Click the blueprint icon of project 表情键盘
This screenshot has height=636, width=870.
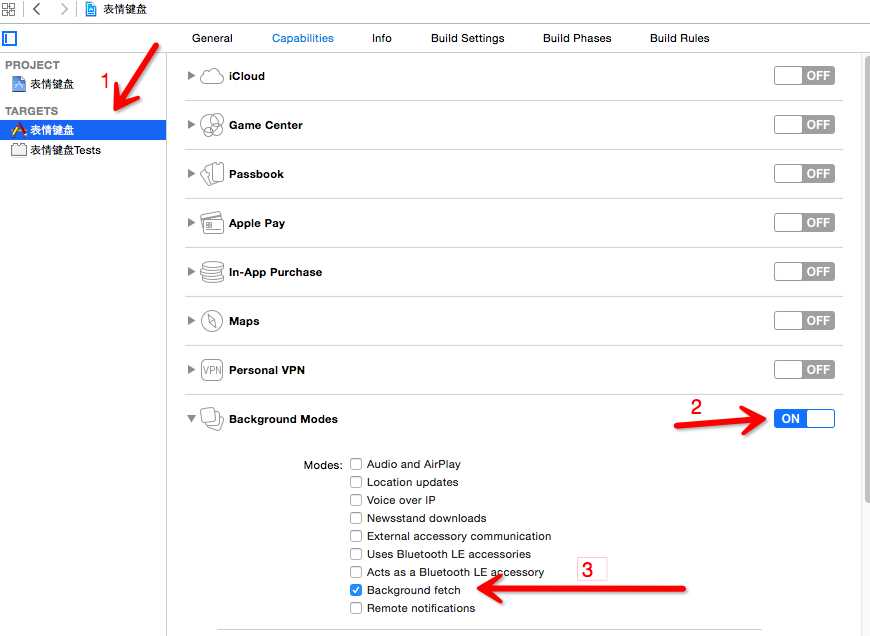point(19,84)
